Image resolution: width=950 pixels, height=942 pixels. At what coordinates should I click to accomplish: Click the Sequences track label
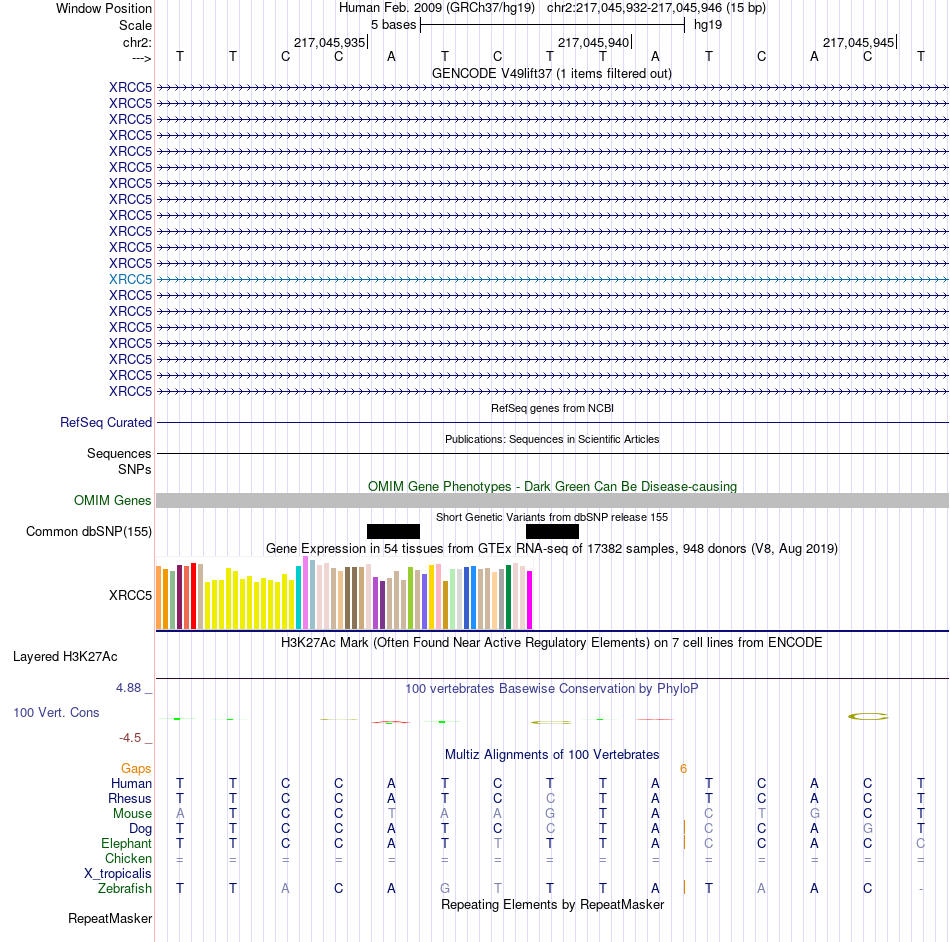coord(119,453)
